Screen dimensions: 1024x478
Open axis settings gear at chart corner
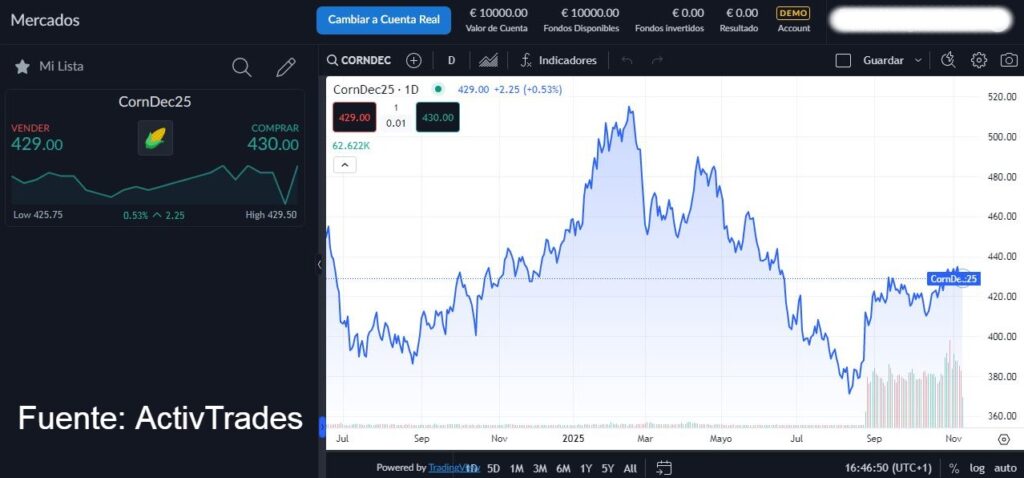(1004, 439)
